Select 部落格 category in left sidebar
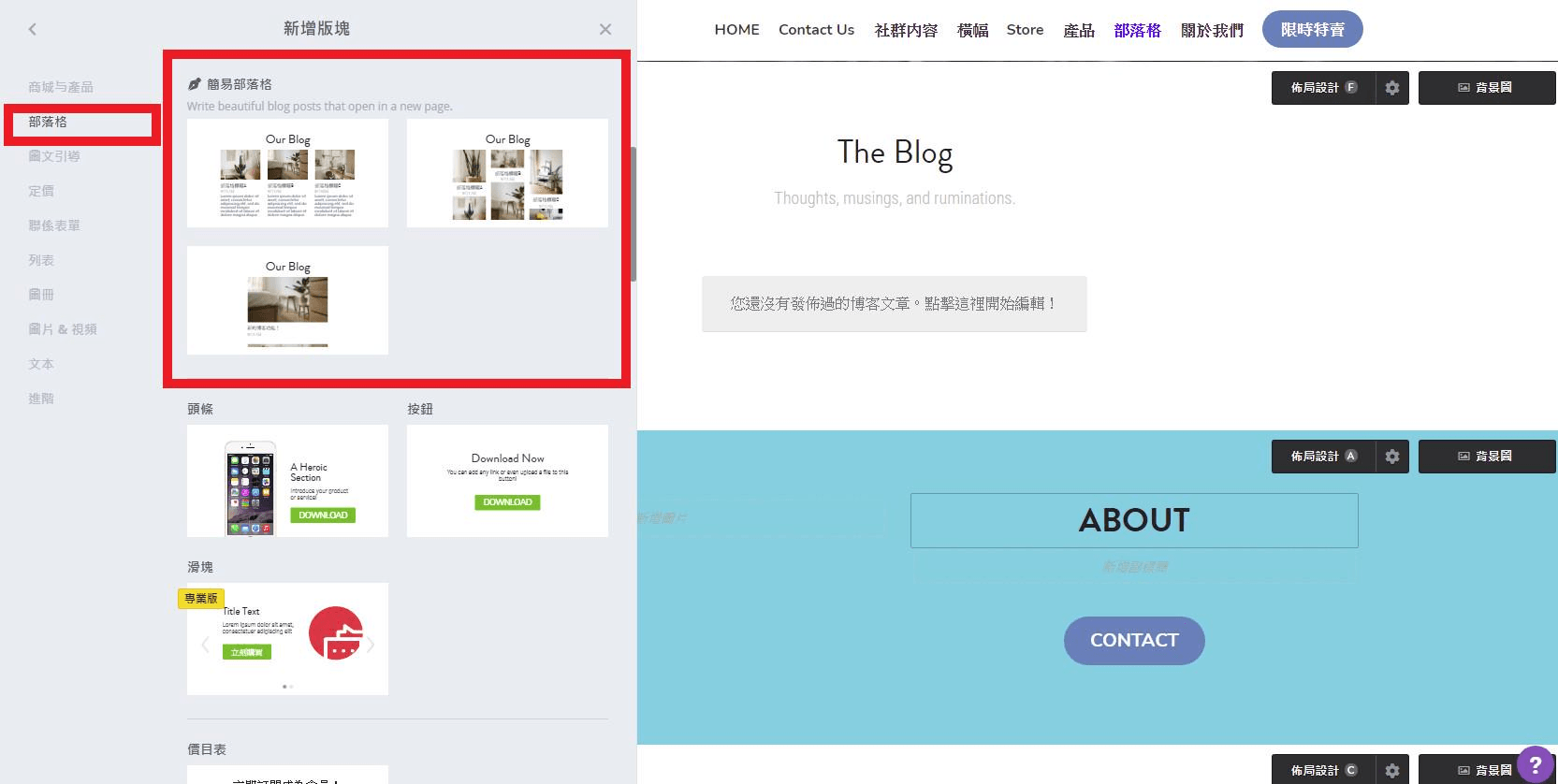This screenshot has width=1558, height=784. pos(48,122)
